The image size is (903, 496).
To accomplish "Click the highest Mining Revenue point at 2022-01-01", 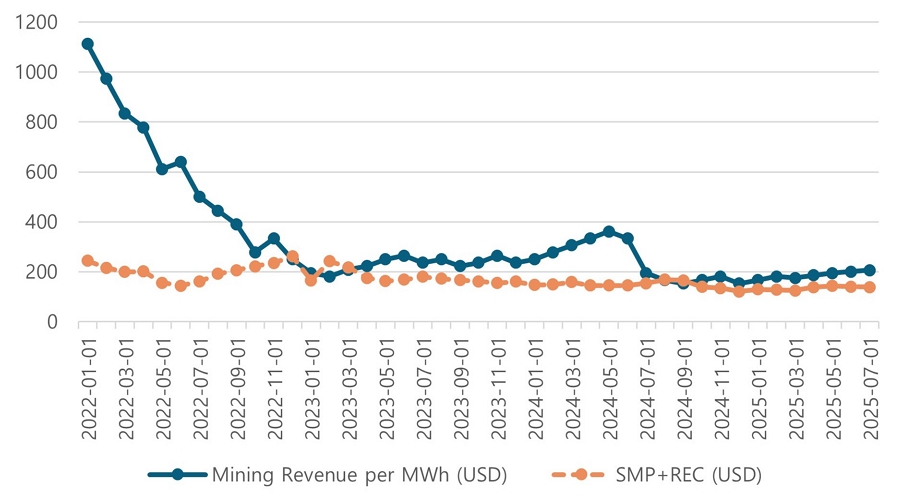I will (x=88, y=44).
